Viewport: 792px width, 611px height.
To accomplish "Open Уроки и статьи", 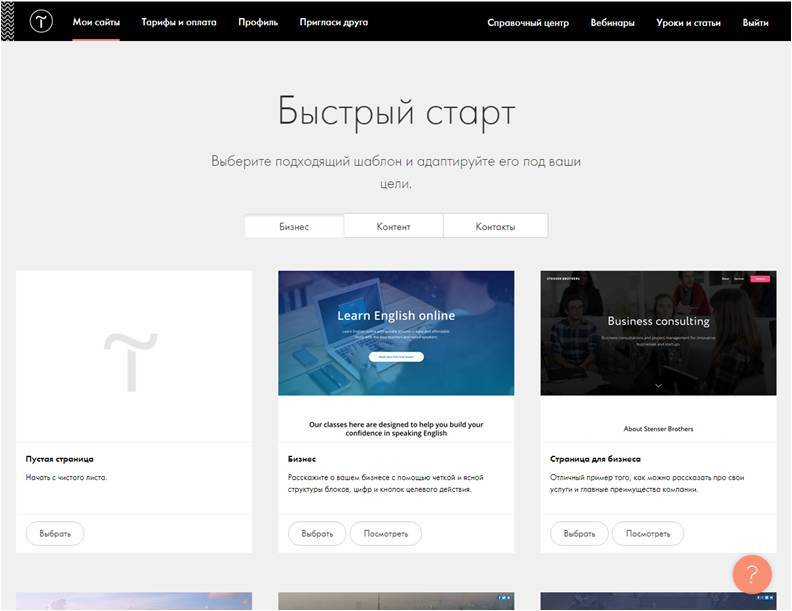I will click(x=688, y=23).
